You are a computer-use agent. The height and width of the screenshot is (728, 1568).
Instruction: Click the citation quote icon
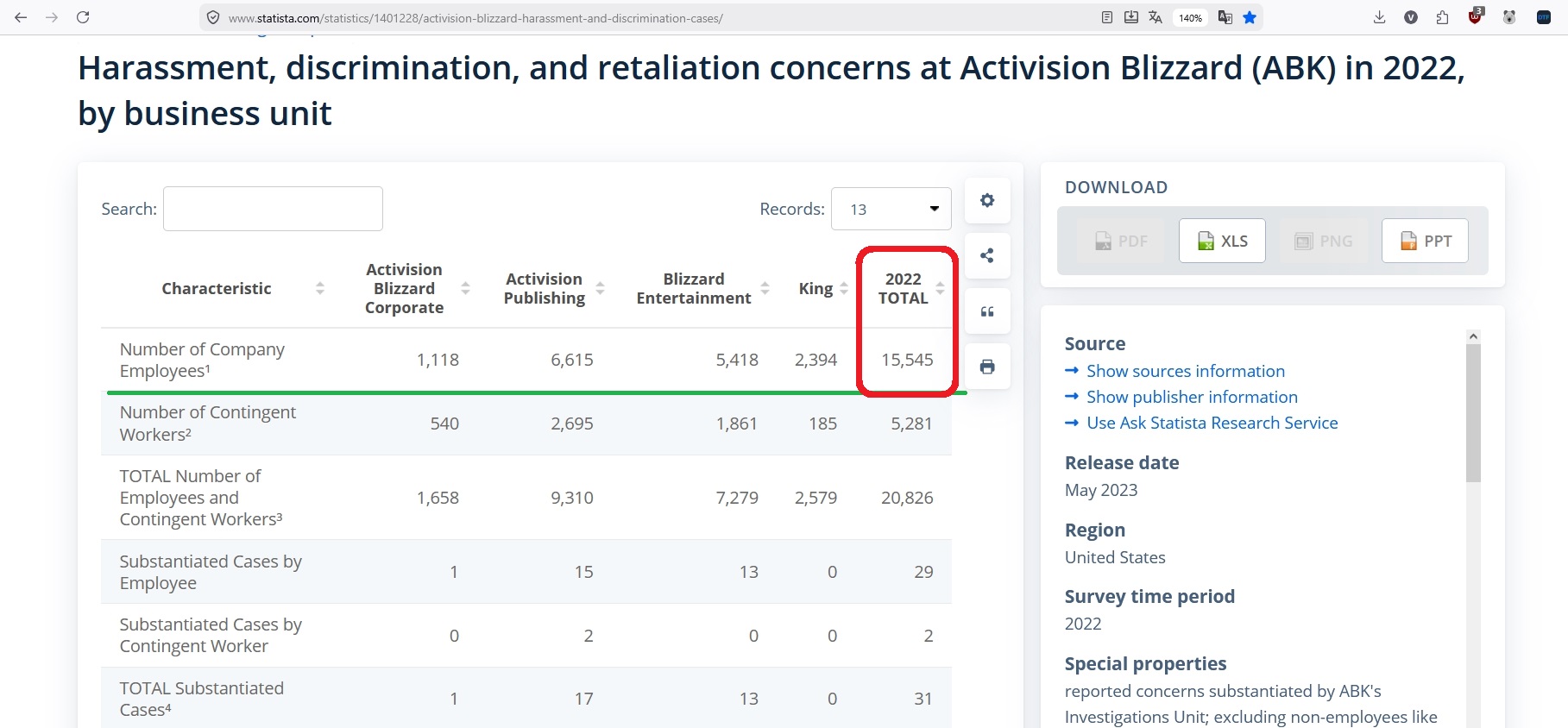point(987,311)
